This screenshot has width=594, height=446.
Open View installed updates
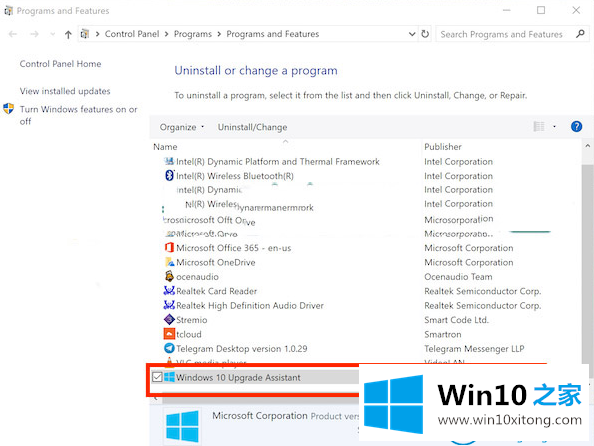[x=65, y=91]
